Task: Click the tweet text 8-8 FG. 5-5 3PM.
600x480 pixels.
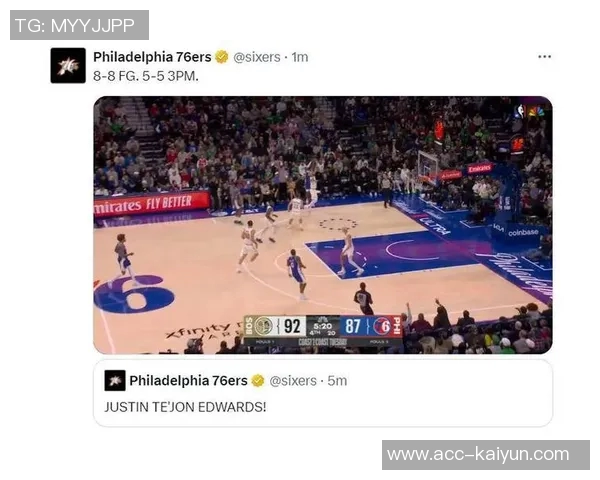Action: (x=146, y=76)
